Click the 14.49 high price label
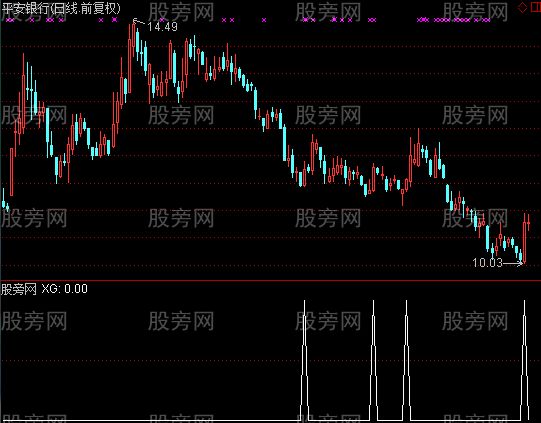The width and height of the screenshot is (541, 423). tap(163, 27)
